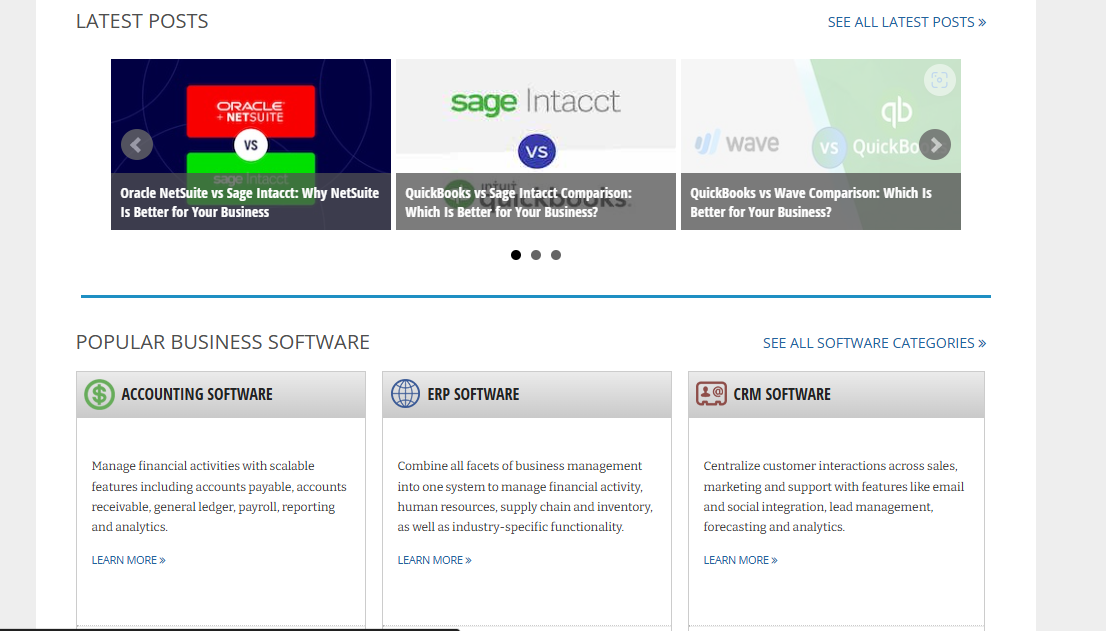Click the next slide arrow in carousel
This screenshot has height=631, width=1106.
[935, 145]
